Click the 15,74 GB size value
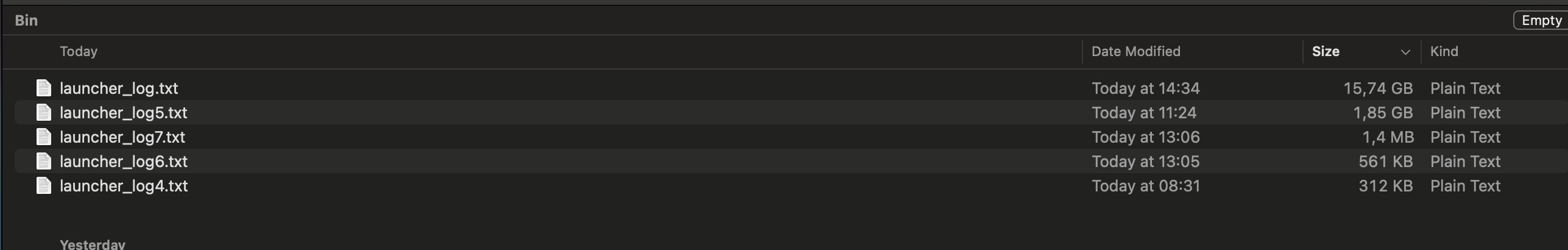This screenshot has height=250, width=1568. (x=1378, y=88)
